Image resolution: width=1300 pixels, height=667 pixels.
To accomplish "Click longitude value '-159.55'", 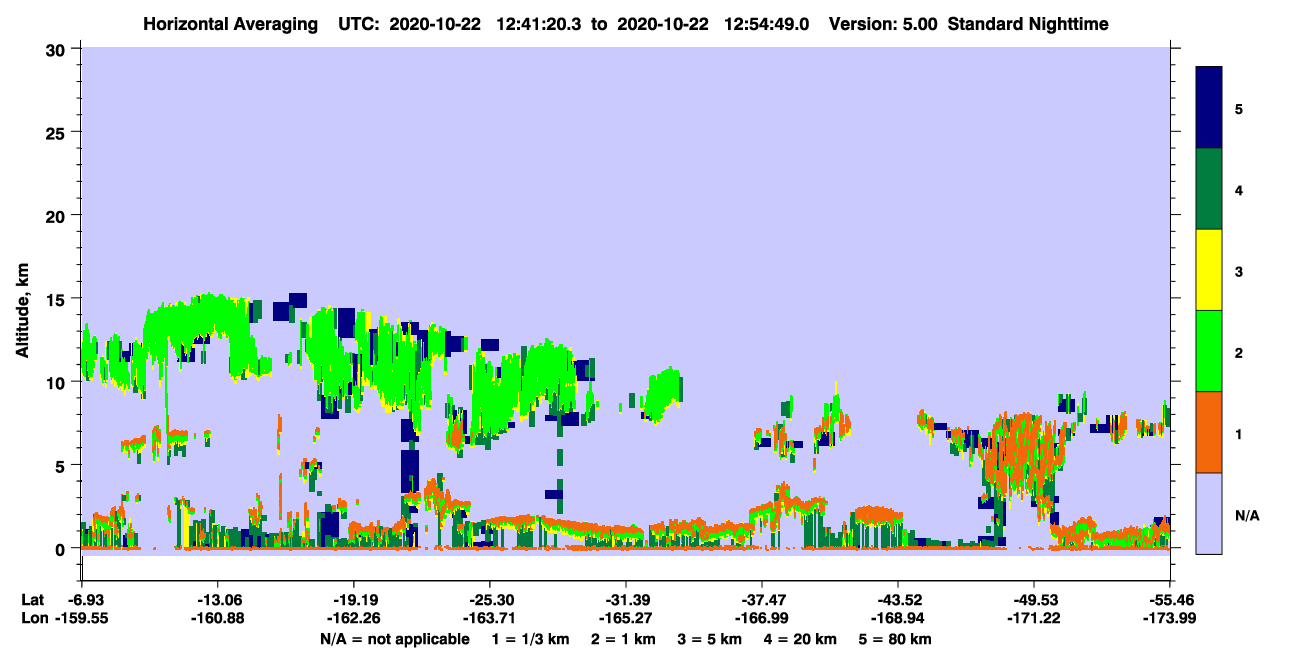I will click(x=82, y=619).
